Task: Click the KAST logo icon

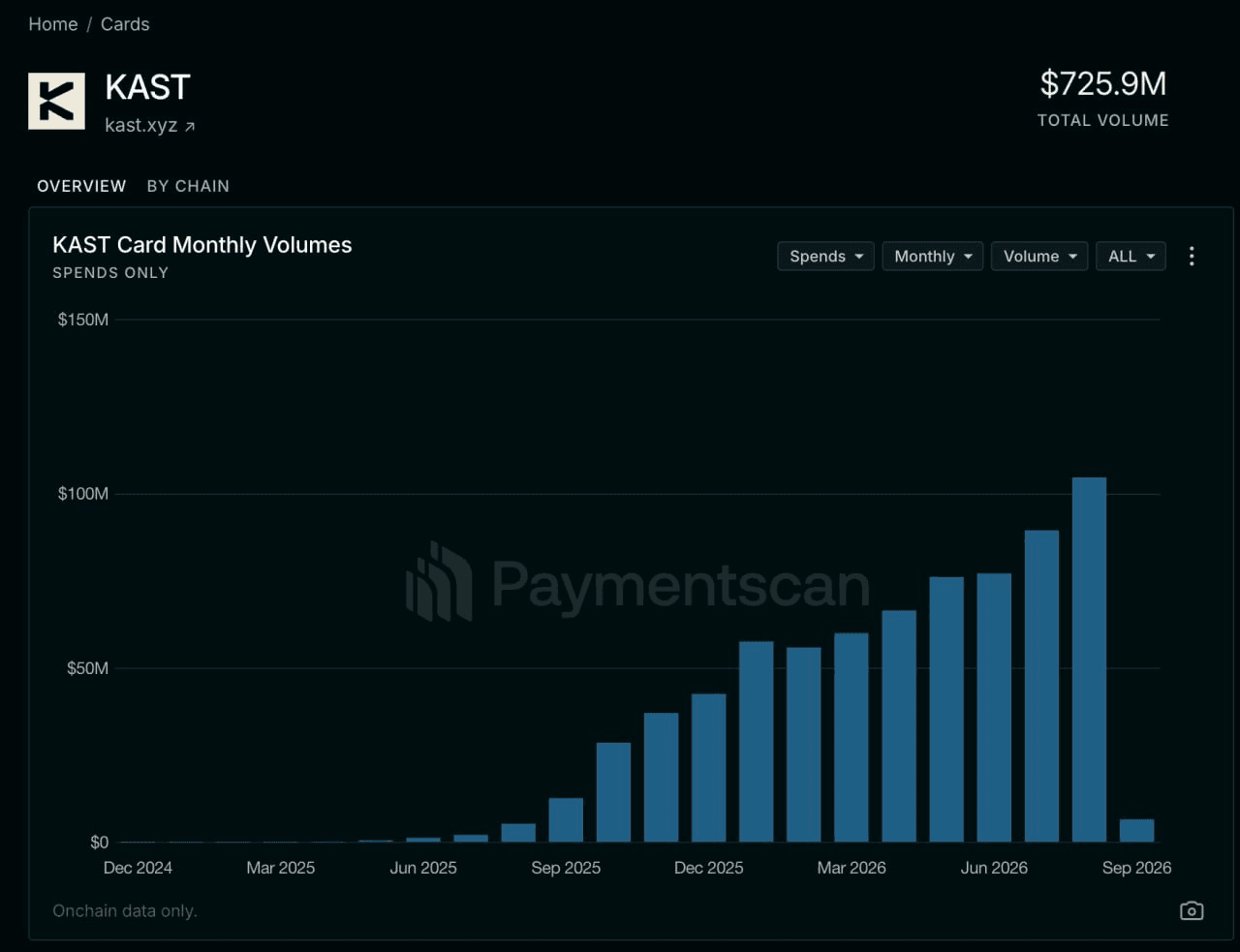Action: click(56, 101)
